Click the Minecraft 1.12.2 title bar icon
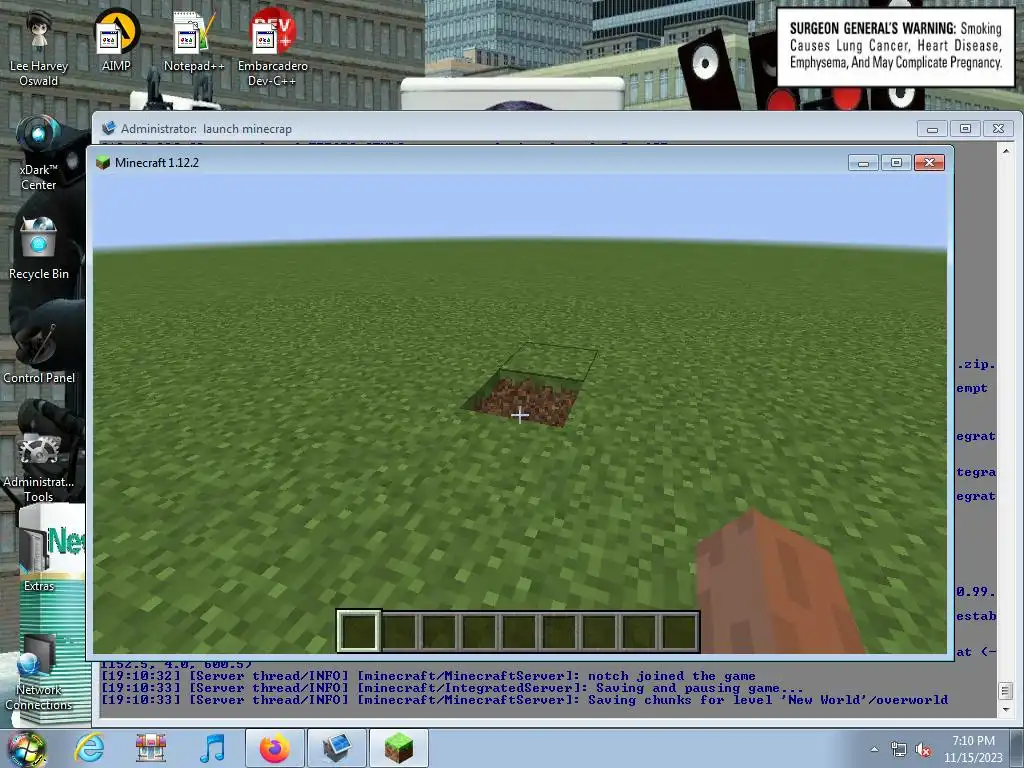The width and height of the screenshot is (1024, 768). (103, 163)
